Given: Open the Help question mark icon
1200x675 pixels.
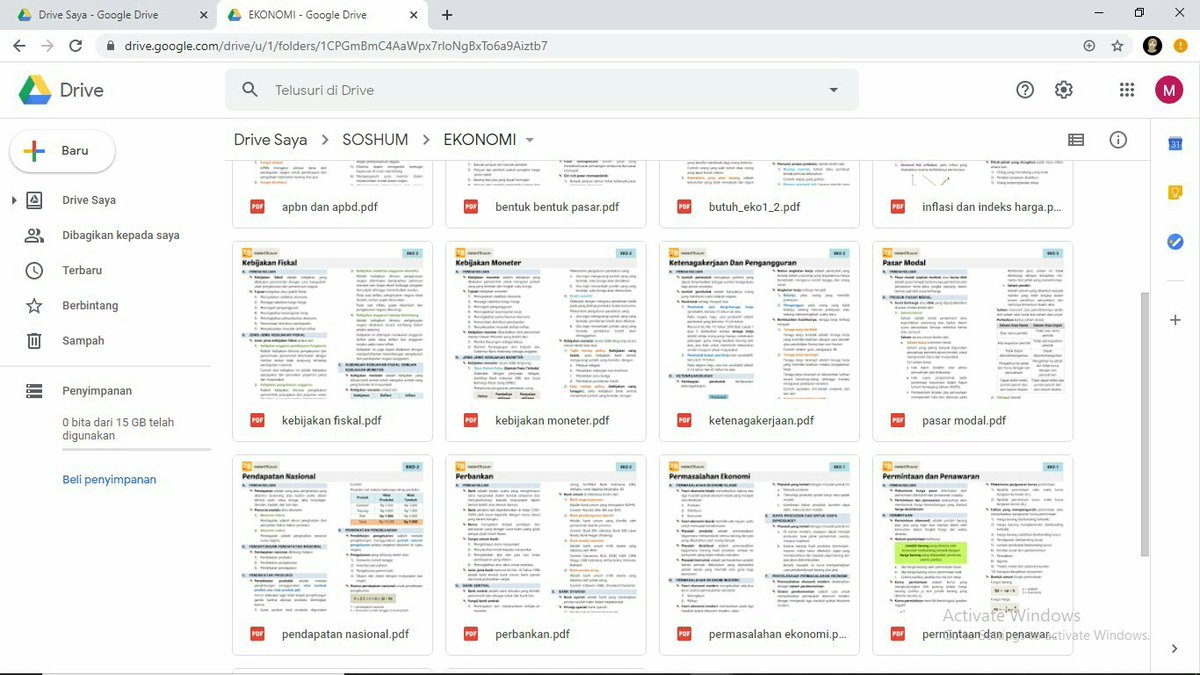Looking at the screenshot, I should (x=1025, y=90).
